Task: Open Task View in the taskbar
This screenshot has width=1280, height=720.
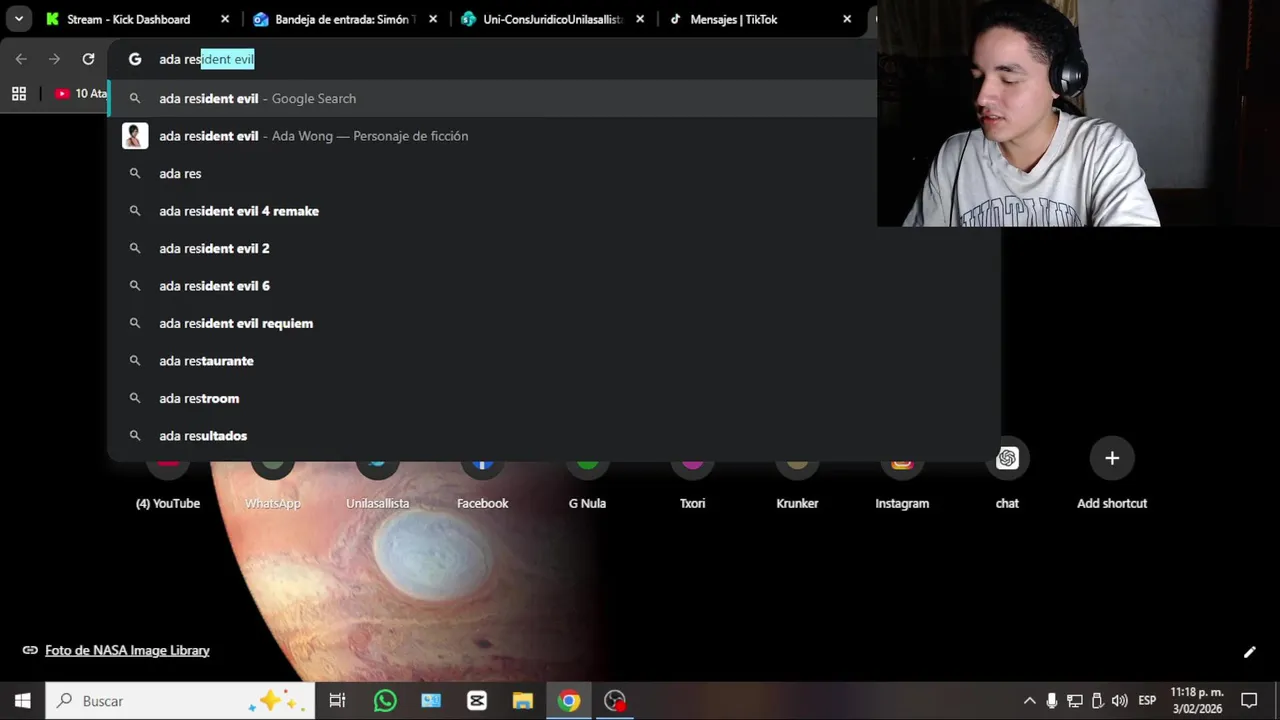Action: pyautogui.click(x=337, y=701)
